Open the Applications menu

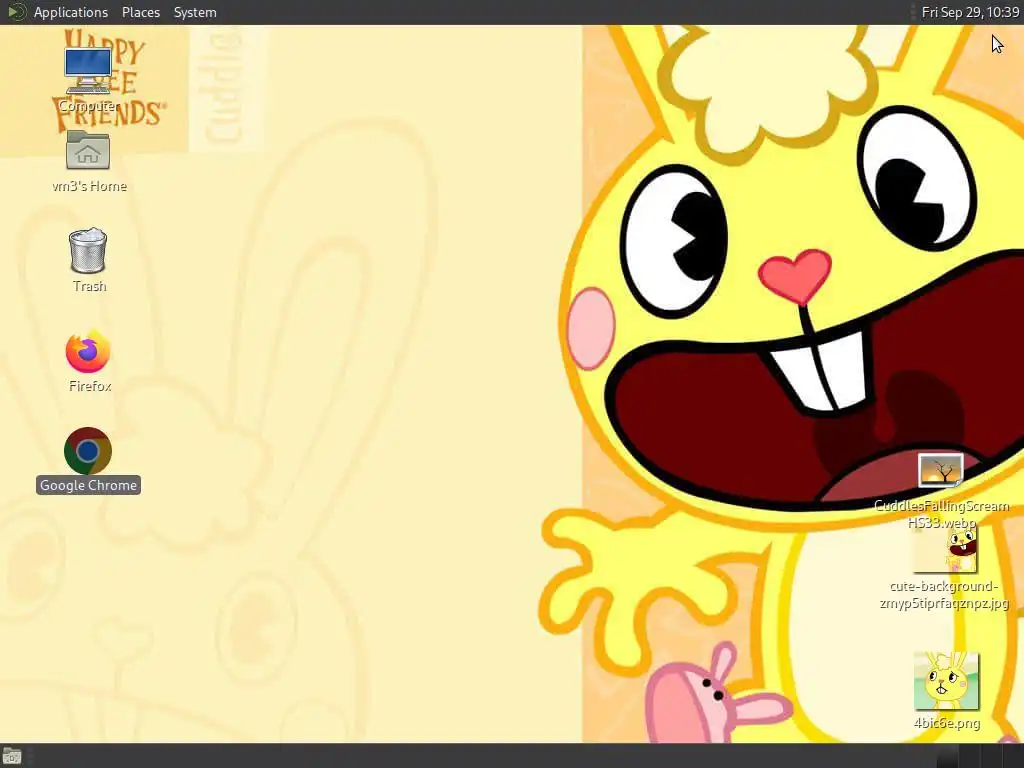tap(71, 12)
